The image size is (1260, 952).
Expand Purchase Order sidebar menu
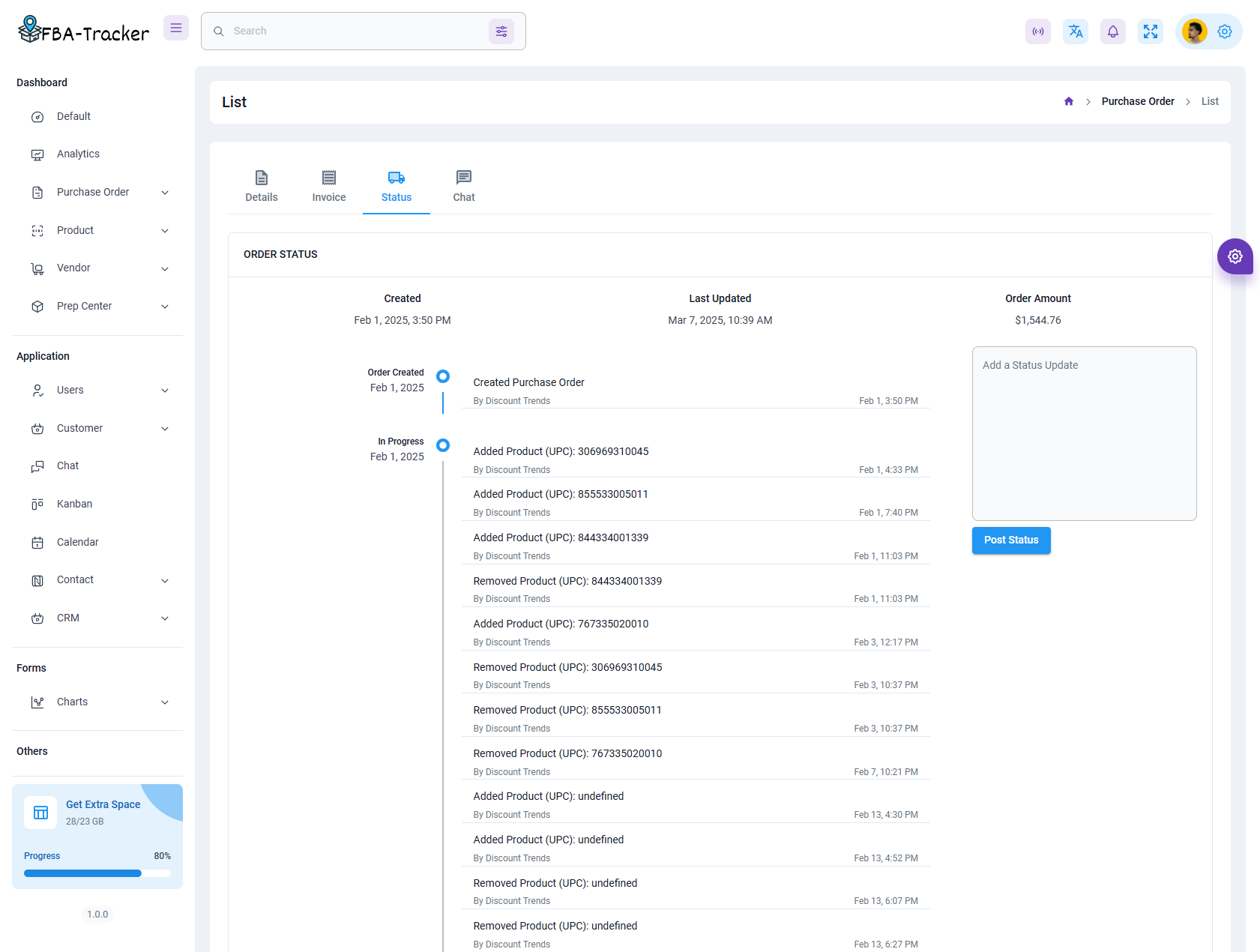coord(97,192)
